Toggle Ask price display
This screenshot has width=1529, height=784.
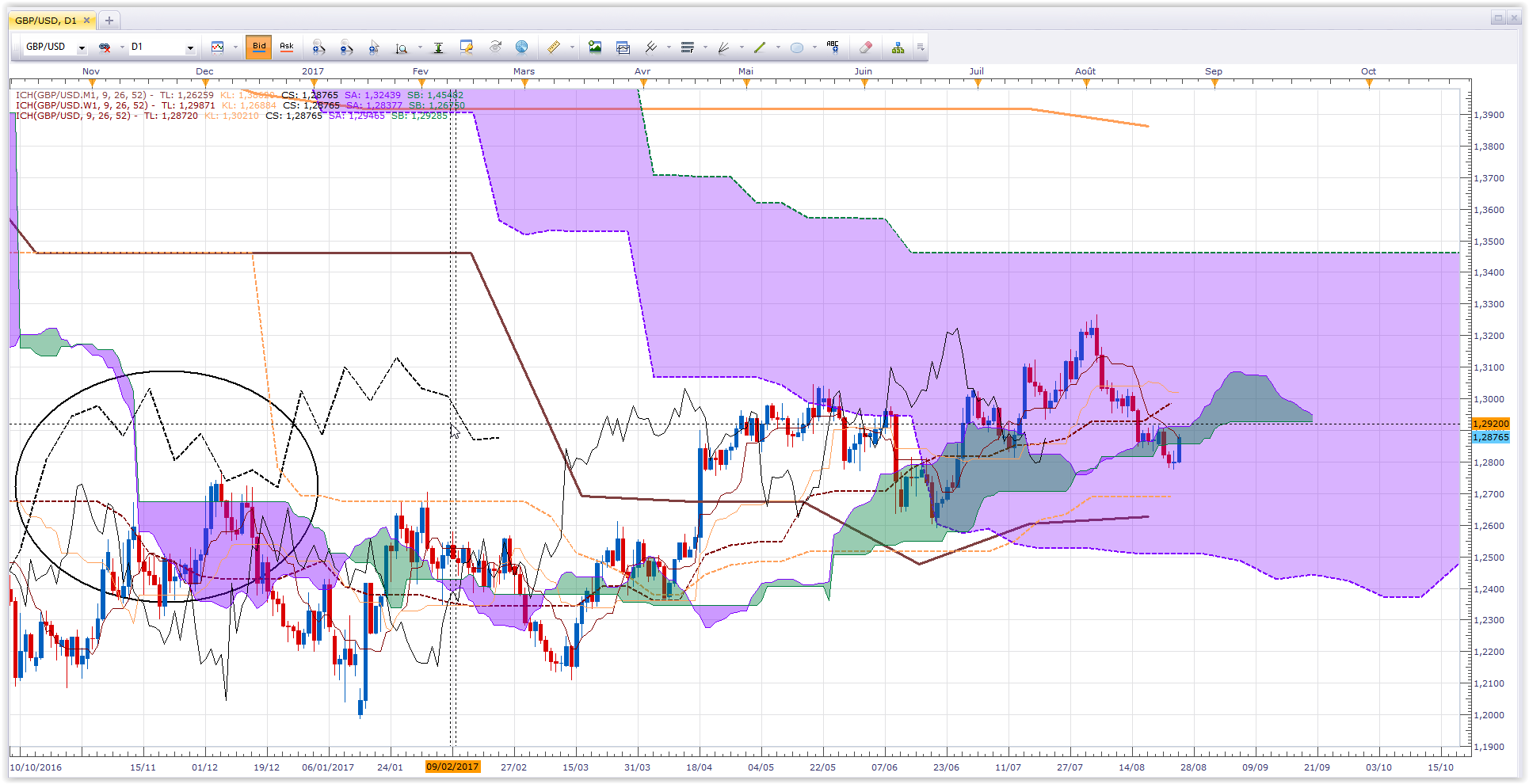click(x=287, y=47)
